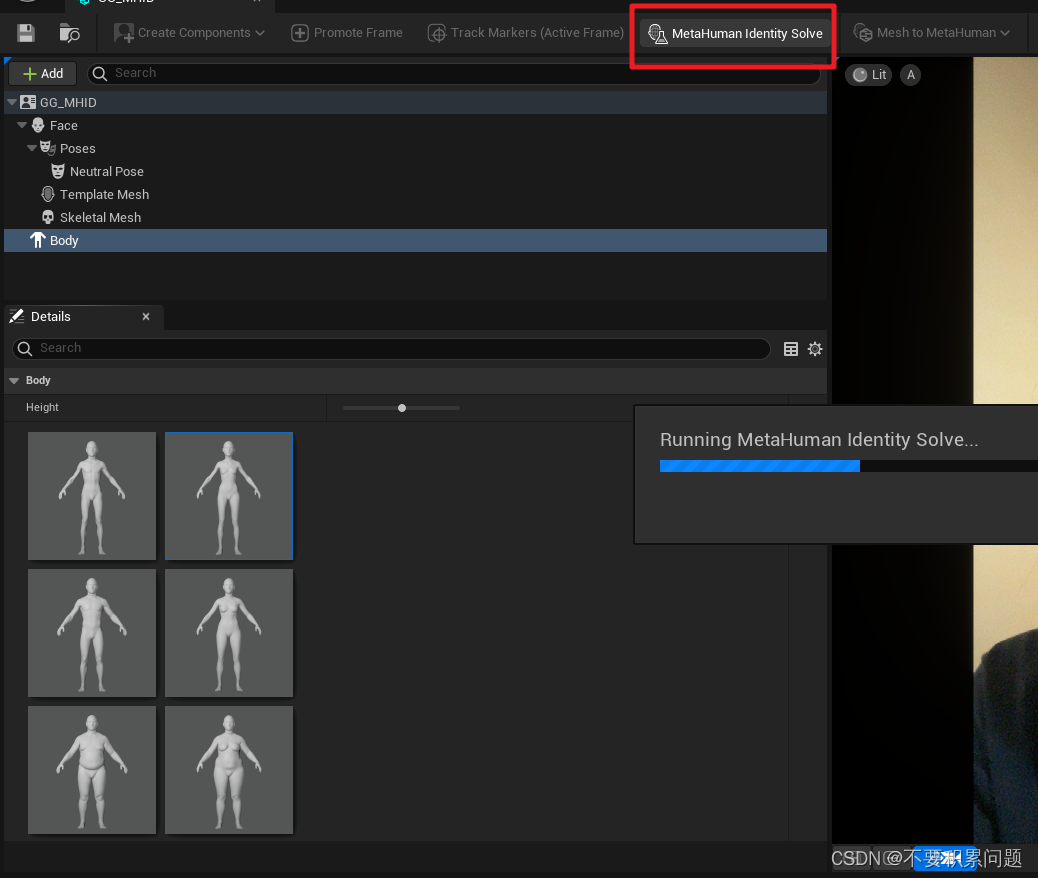Collapse the Face tree node
Viewport: 1038px width, 878px height.
coord(22,125)
